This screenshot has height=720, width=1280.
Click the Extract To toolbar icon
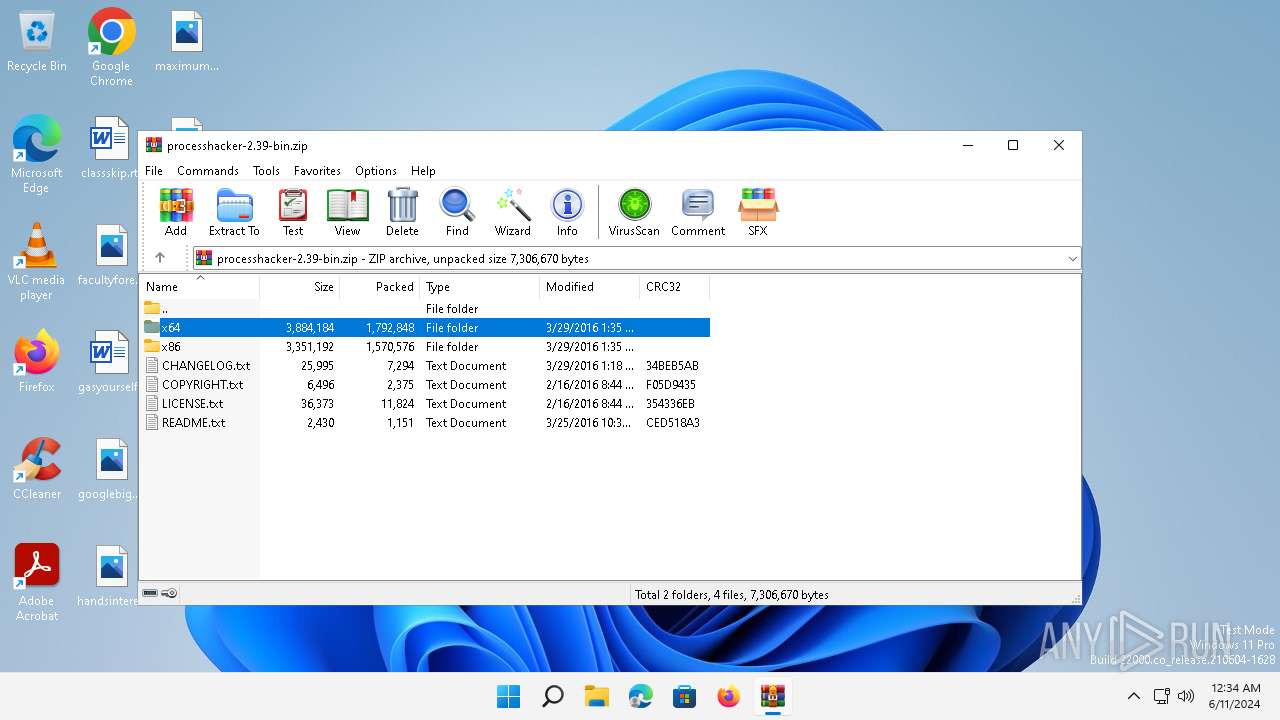coord(234,212)
